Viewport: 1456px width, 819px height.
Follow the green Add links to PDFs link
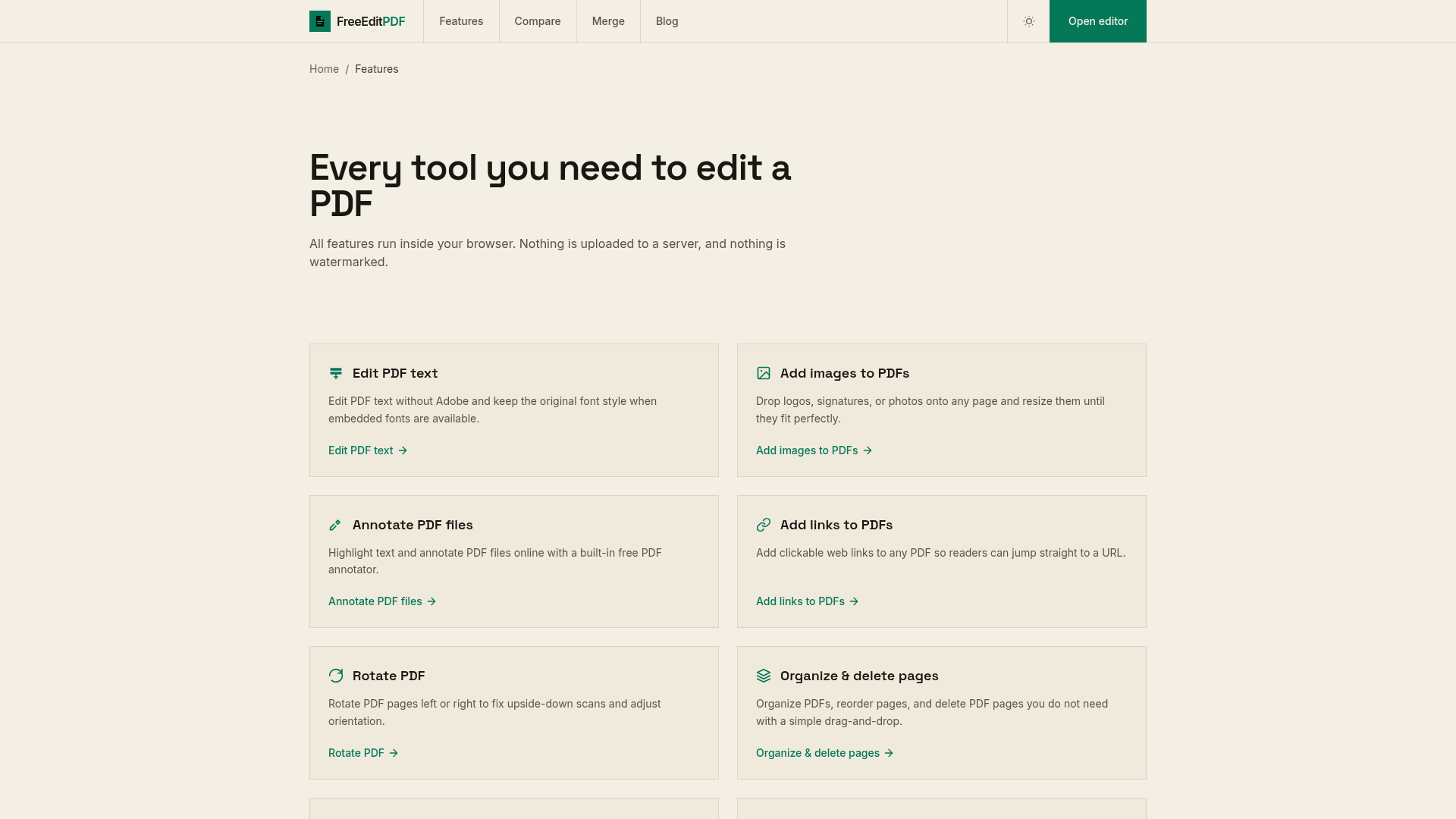(x=807, y=601)
